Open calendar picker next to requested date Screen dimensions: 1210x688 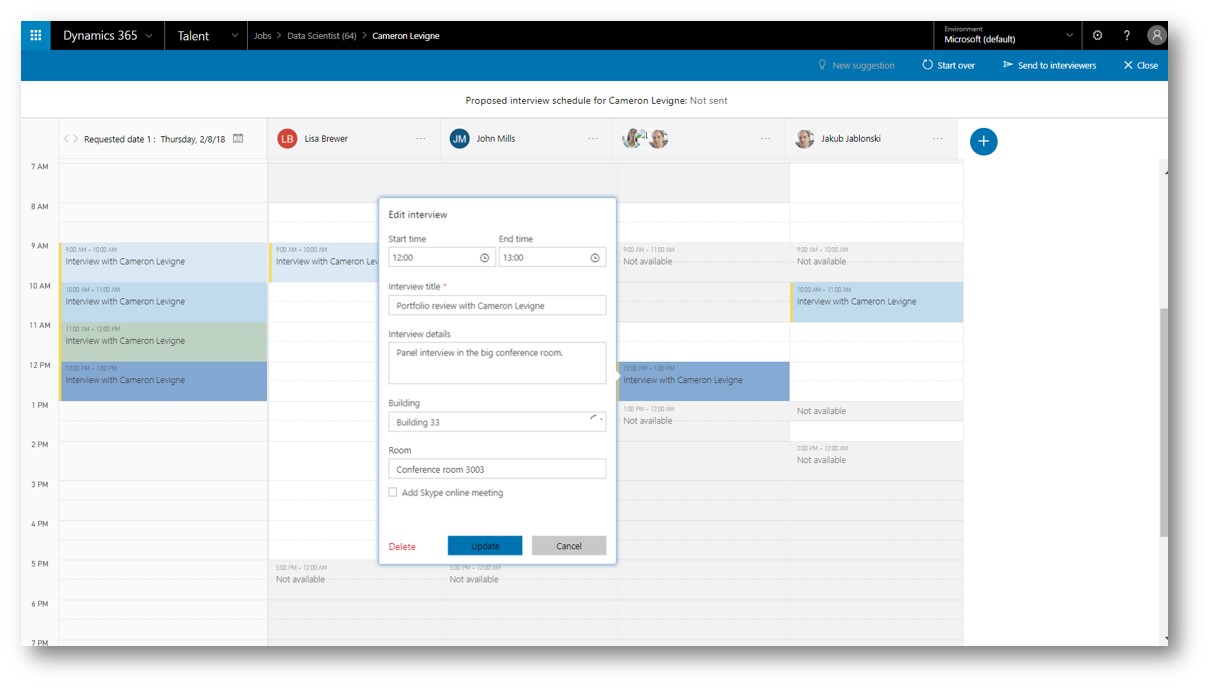(238, 139)
